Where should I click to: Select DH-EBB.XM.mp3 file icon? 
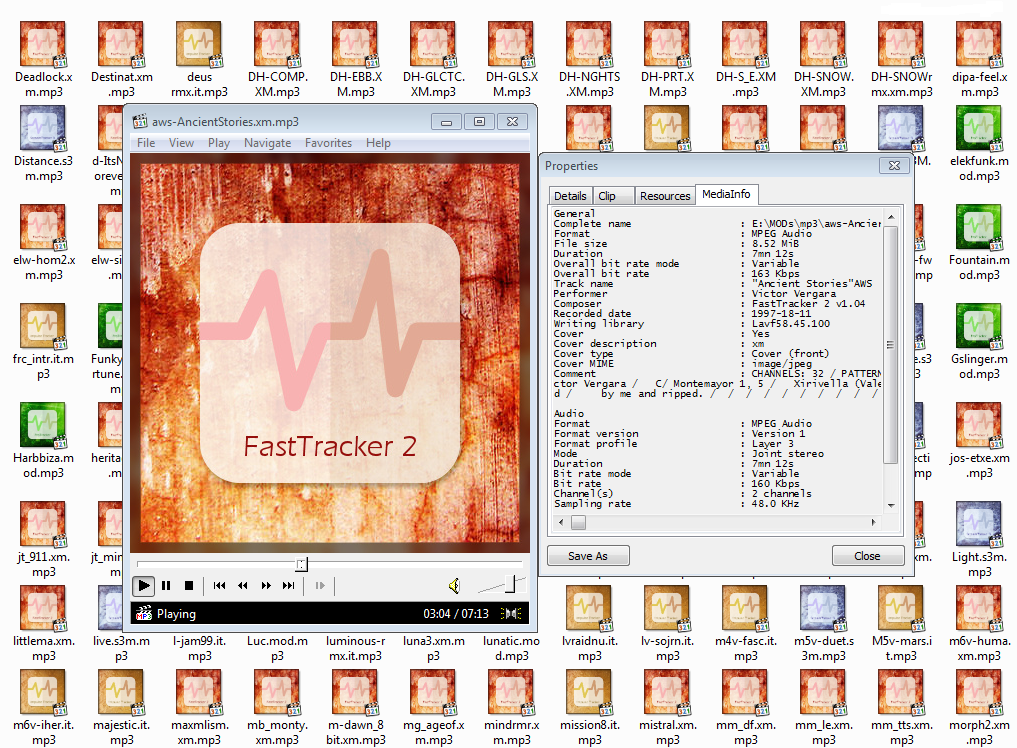click(355, 45)
